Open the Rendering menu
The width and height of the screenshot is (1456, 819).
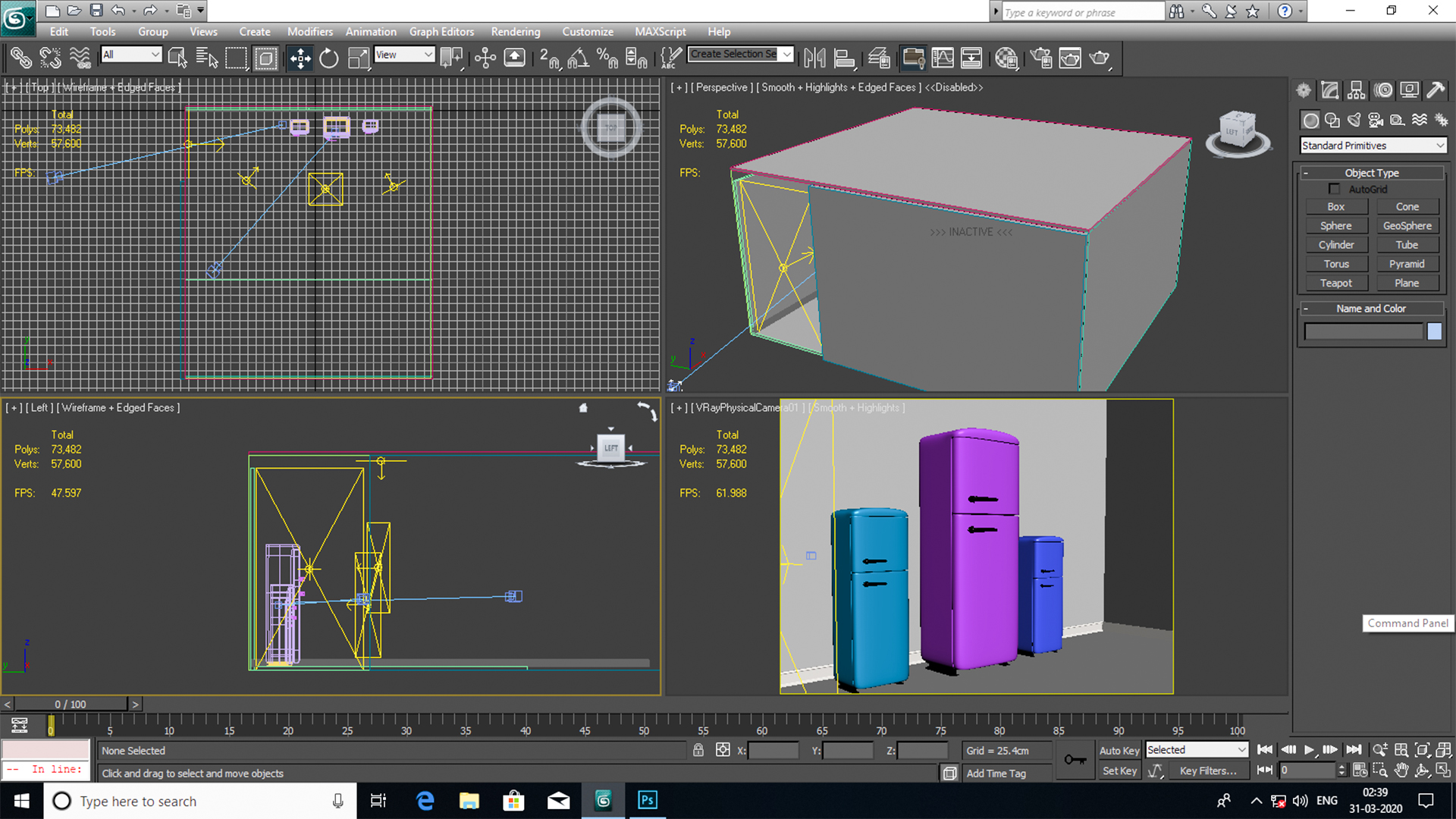pos(515,32)
